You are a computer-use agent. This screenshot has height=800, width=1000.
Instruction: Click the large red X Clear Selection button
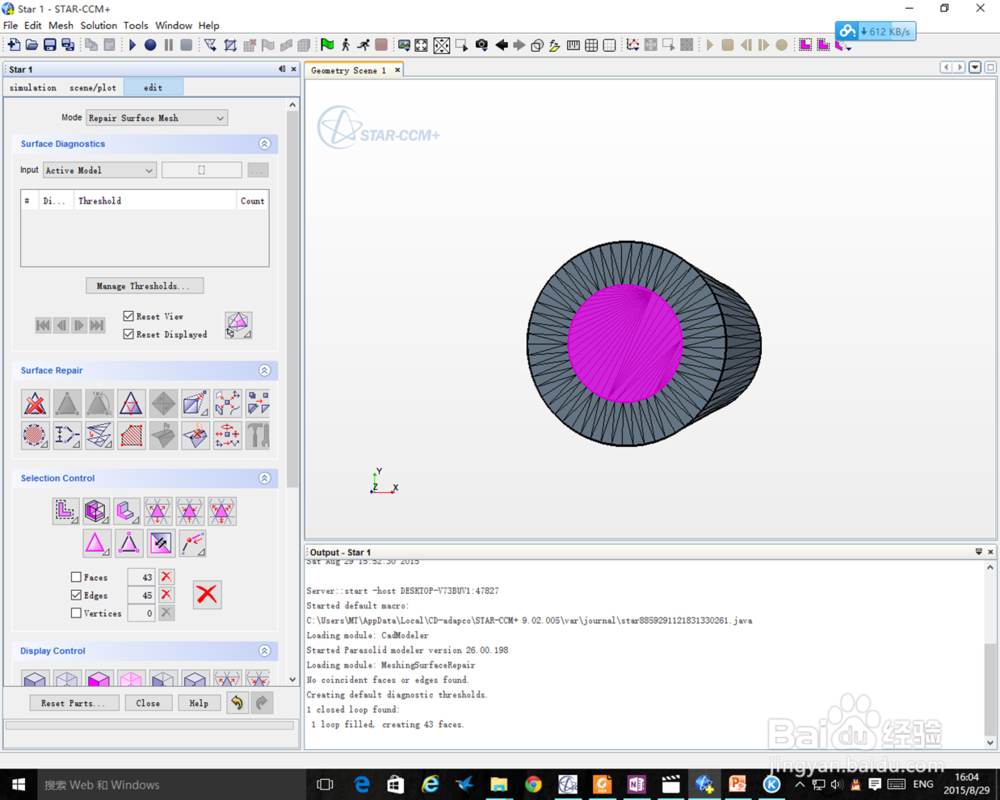207,595
